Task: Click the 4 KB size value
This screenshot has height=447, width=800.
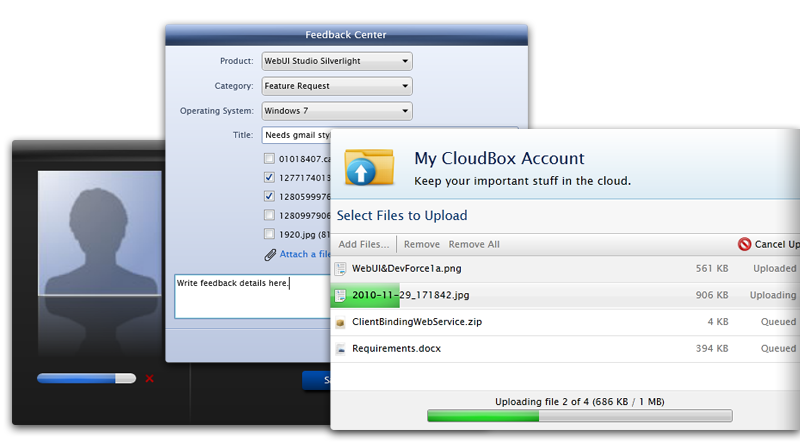Action: click(718, 322)
